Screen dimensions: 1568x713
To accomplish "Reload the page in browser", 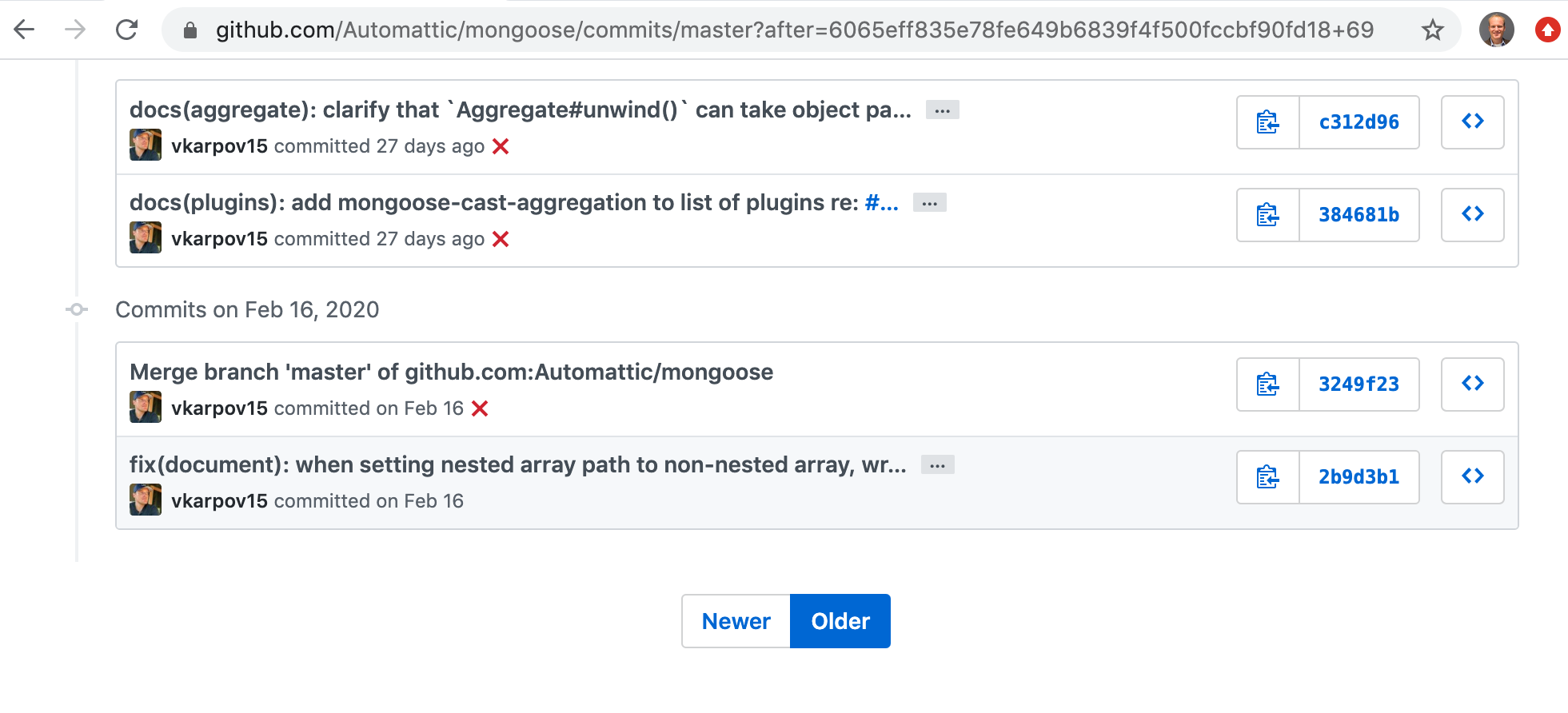I will pyautogui.click(x=126, y=30).
